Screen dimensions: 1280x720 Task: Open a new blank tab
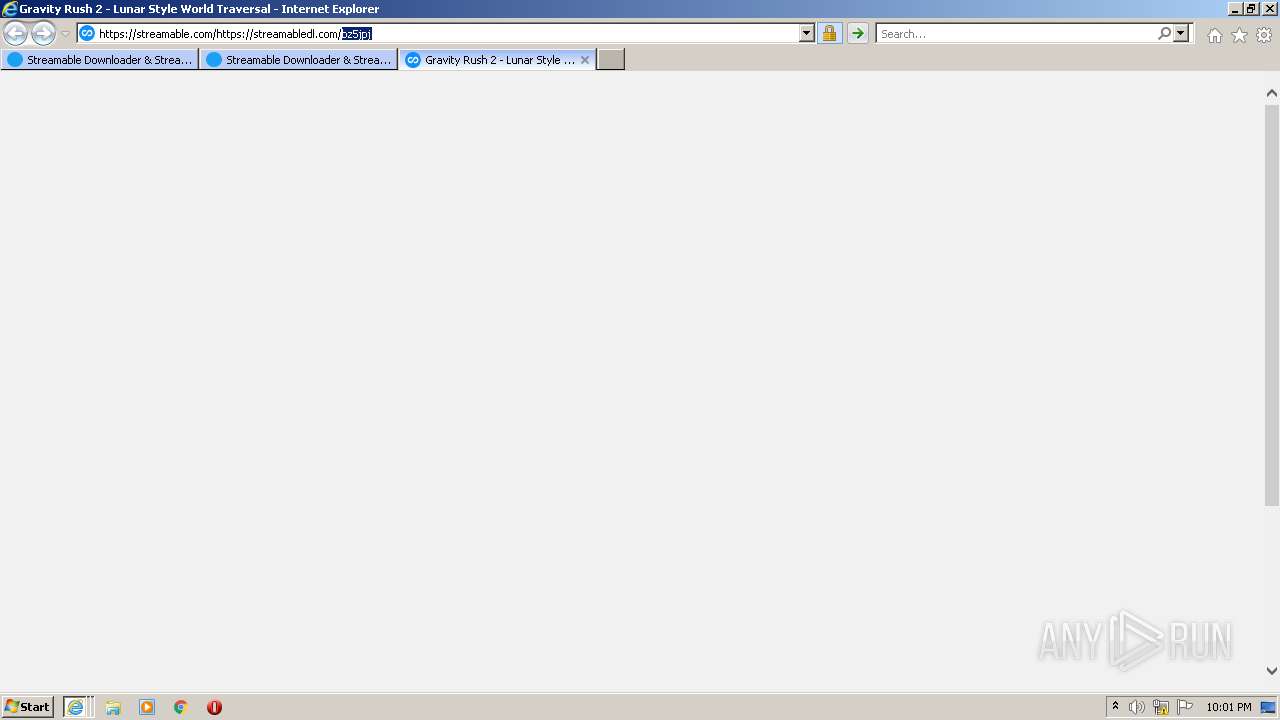611,60
